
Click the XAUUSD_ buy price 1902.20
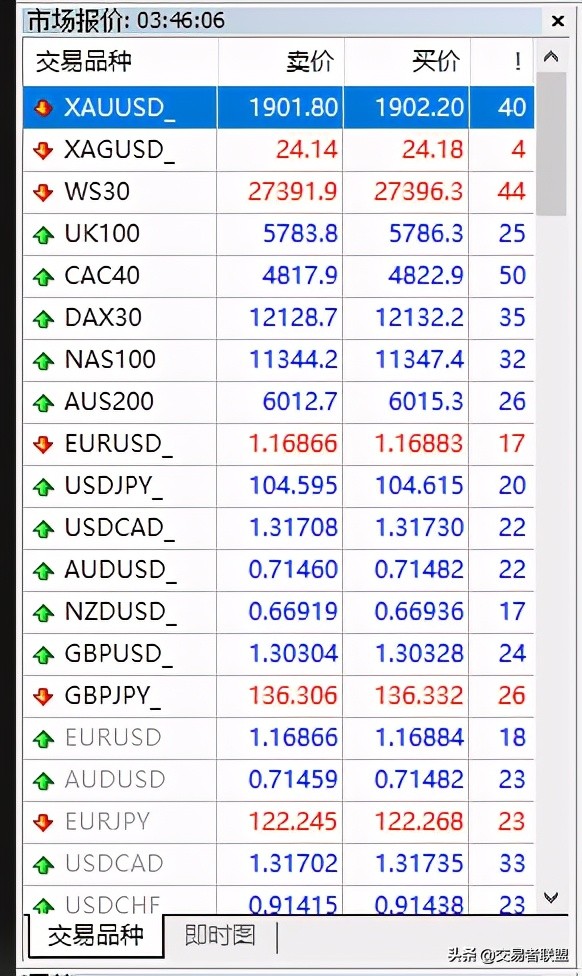tap(420, 108)
